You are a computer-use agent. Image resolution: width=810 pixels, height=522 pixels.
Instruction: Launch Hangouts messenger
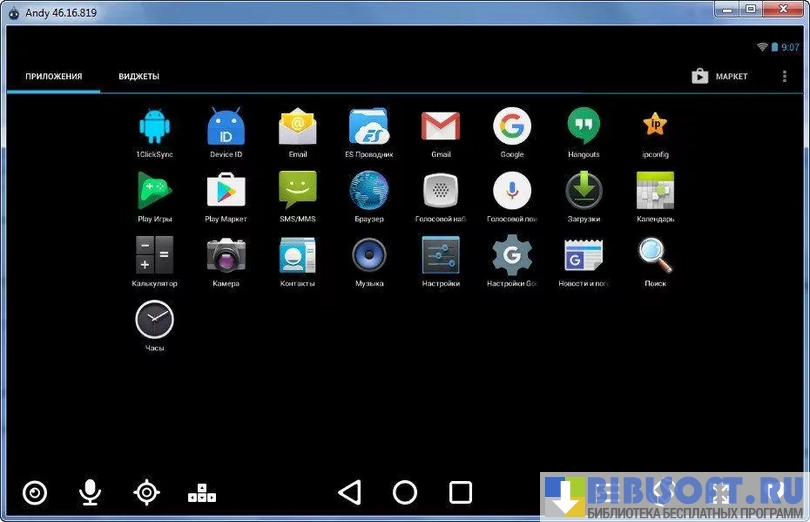pos(583,128)
